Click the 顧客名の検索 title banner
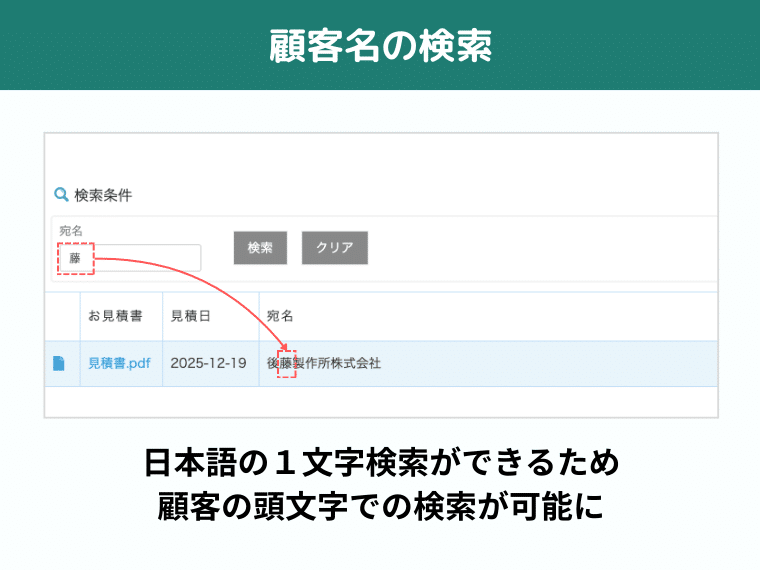 pos(380,46)
